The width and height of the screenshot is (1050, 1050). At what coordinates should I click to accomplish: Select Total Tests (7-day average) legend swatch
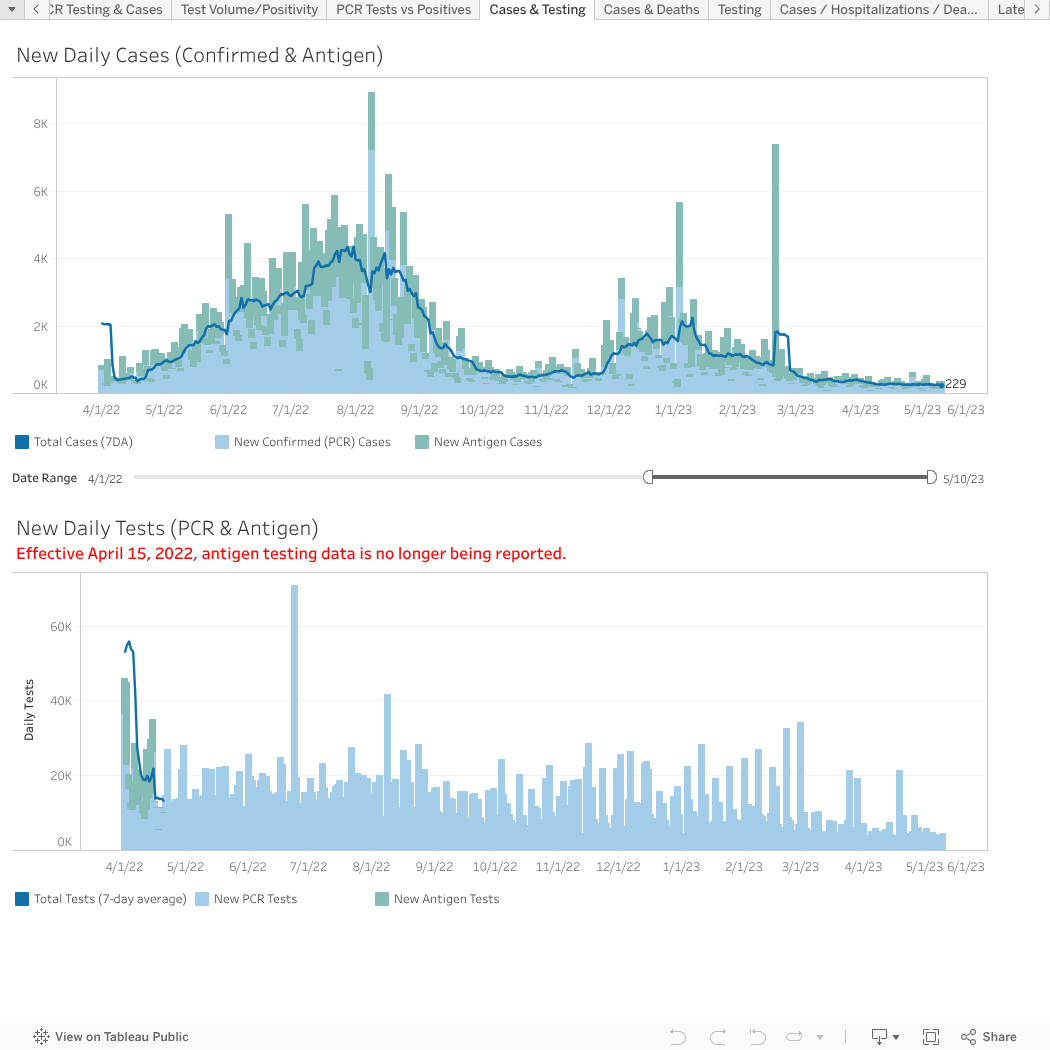pyautogui.click(x=22, y=899)
